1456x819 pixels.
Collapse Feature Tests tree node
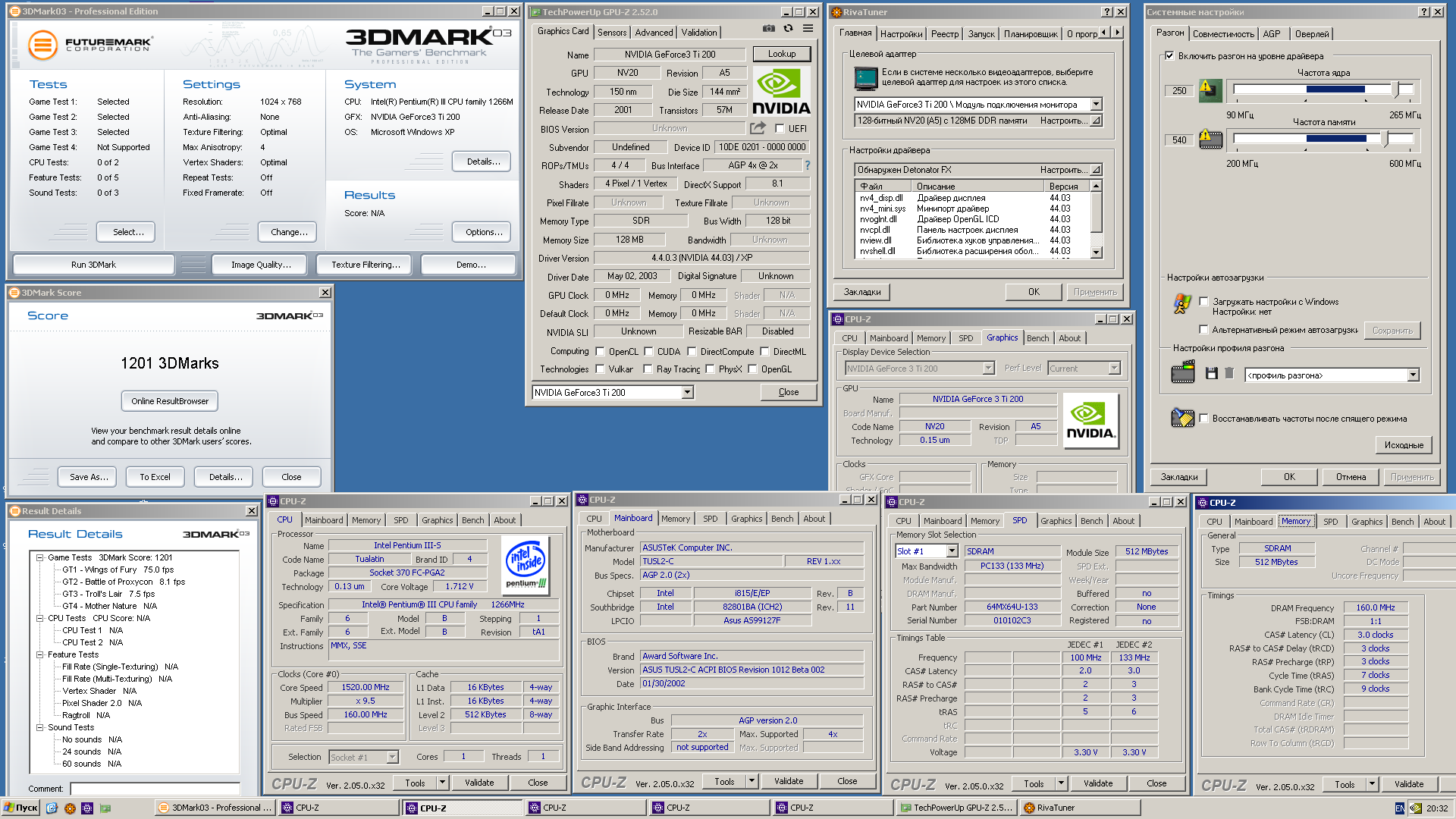tap(39, 654)
